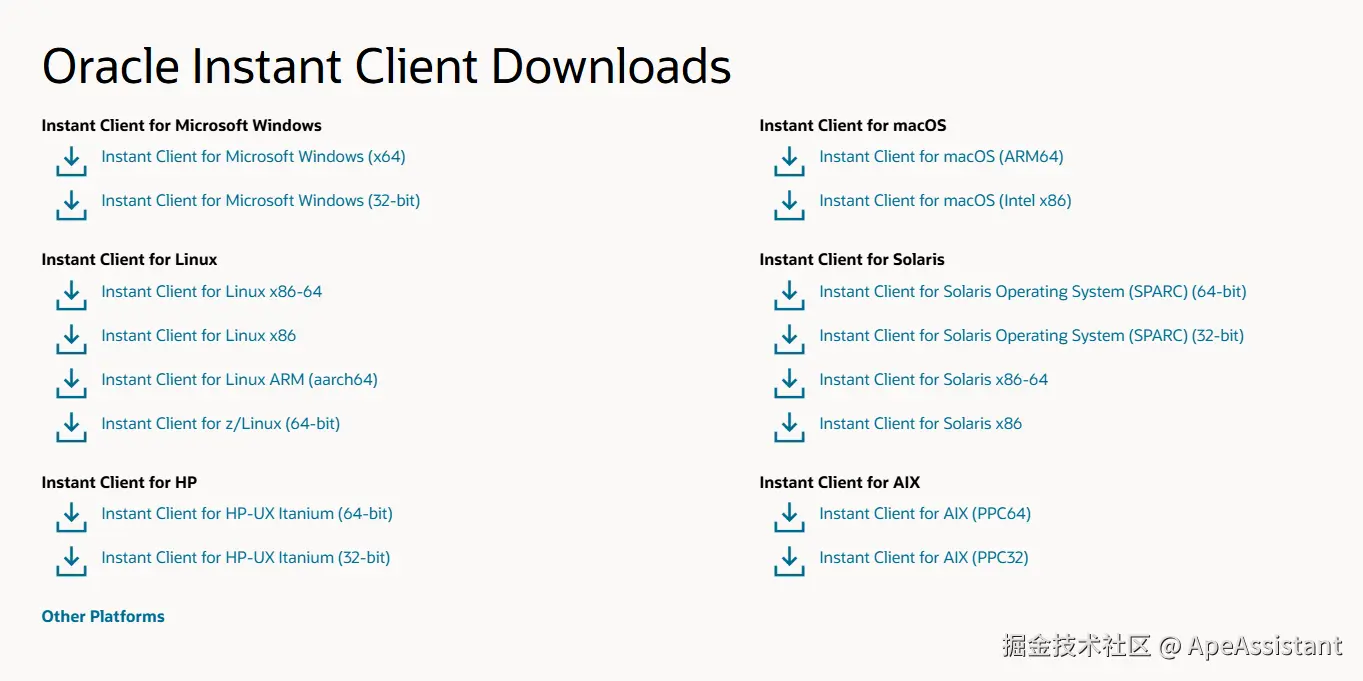Click the Oracle Instant Client Downloads heading
This screenshot has width=1363, height=681.
point(386,66)
